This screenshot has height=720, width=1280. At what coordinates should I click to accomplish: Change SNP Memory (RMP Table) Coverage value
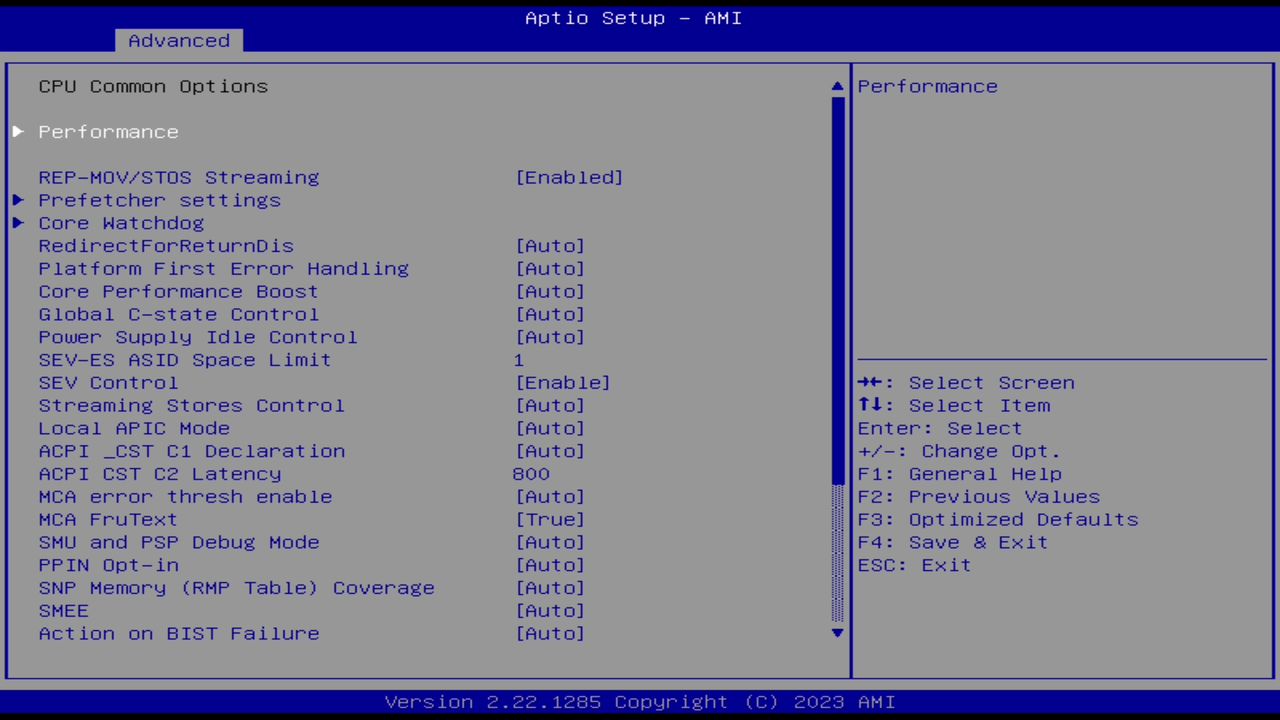click(550, 589)
